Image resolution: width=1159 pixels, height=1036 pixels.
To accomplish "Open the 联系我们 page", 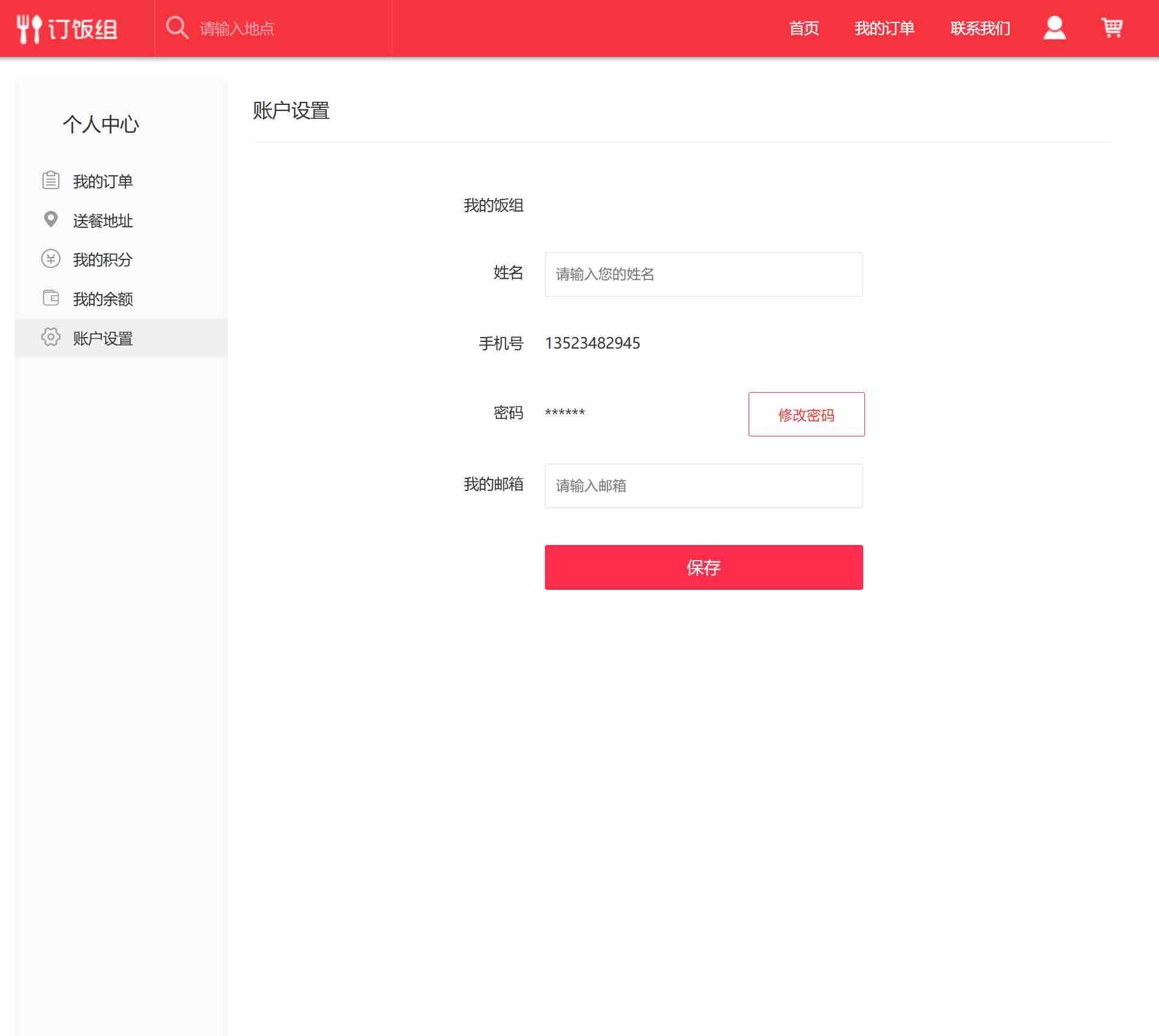I will click(980, 28).
